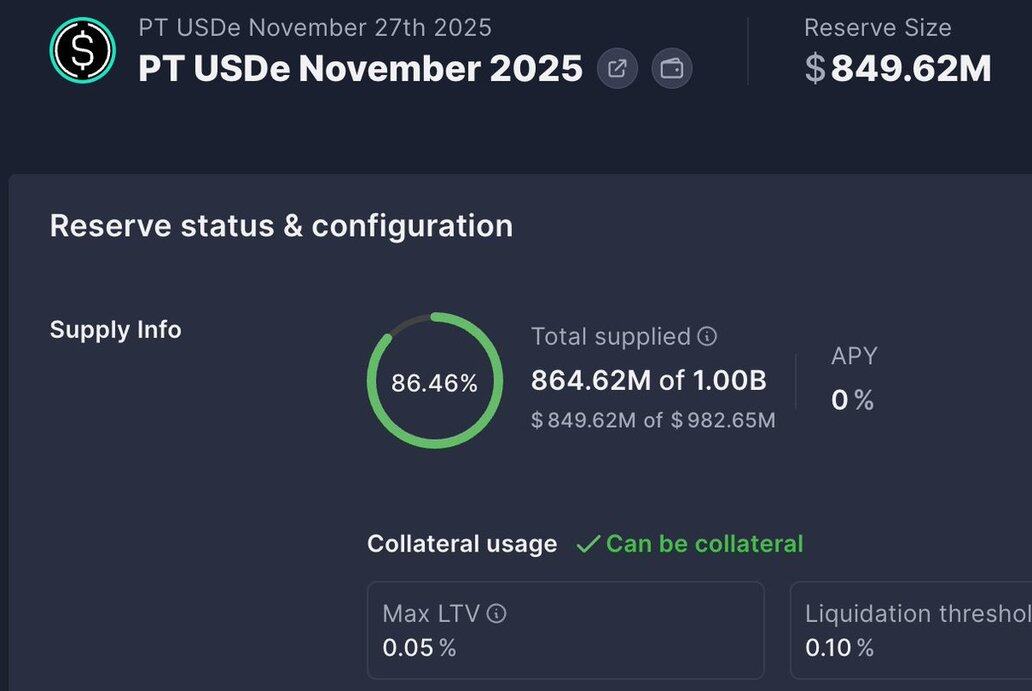Open the Total supplied info tooltip icon
The image size is (1032, 691).
[x=707, y=337]
